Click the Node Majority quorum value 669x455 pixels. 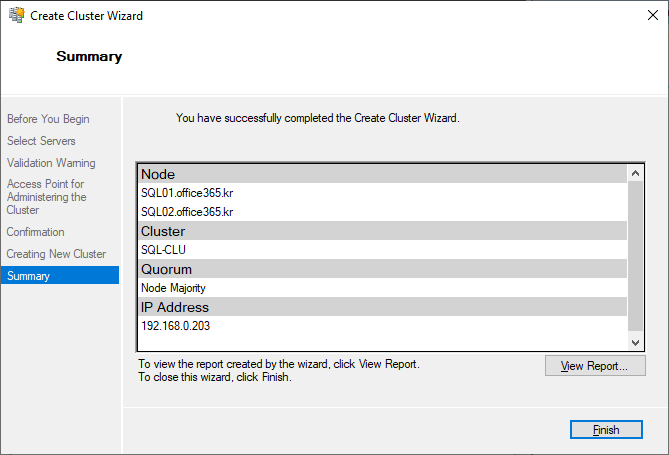coord(383,288)
